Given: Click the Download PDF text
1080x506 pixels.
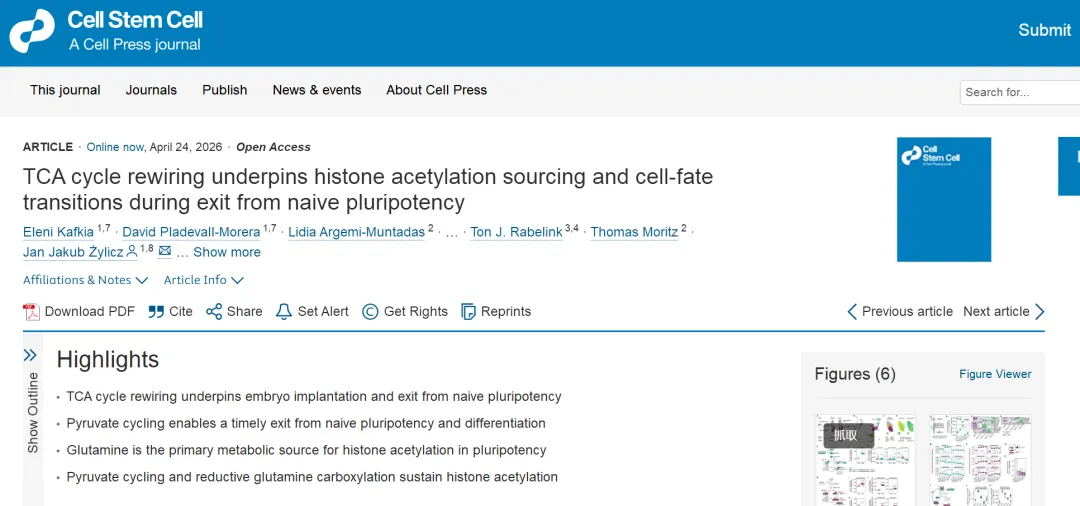Looking at the screenshot, I should coord(90,312).
